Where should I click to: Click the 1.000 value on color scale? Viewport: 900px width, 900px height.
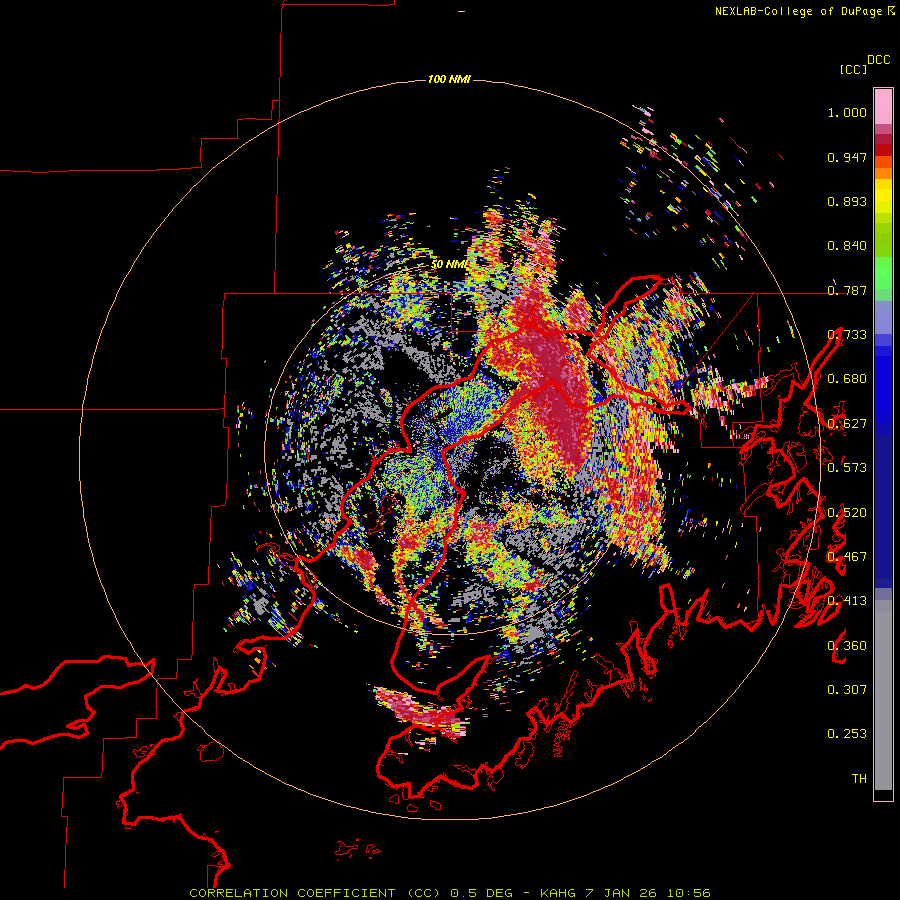(x=847, y=112)
